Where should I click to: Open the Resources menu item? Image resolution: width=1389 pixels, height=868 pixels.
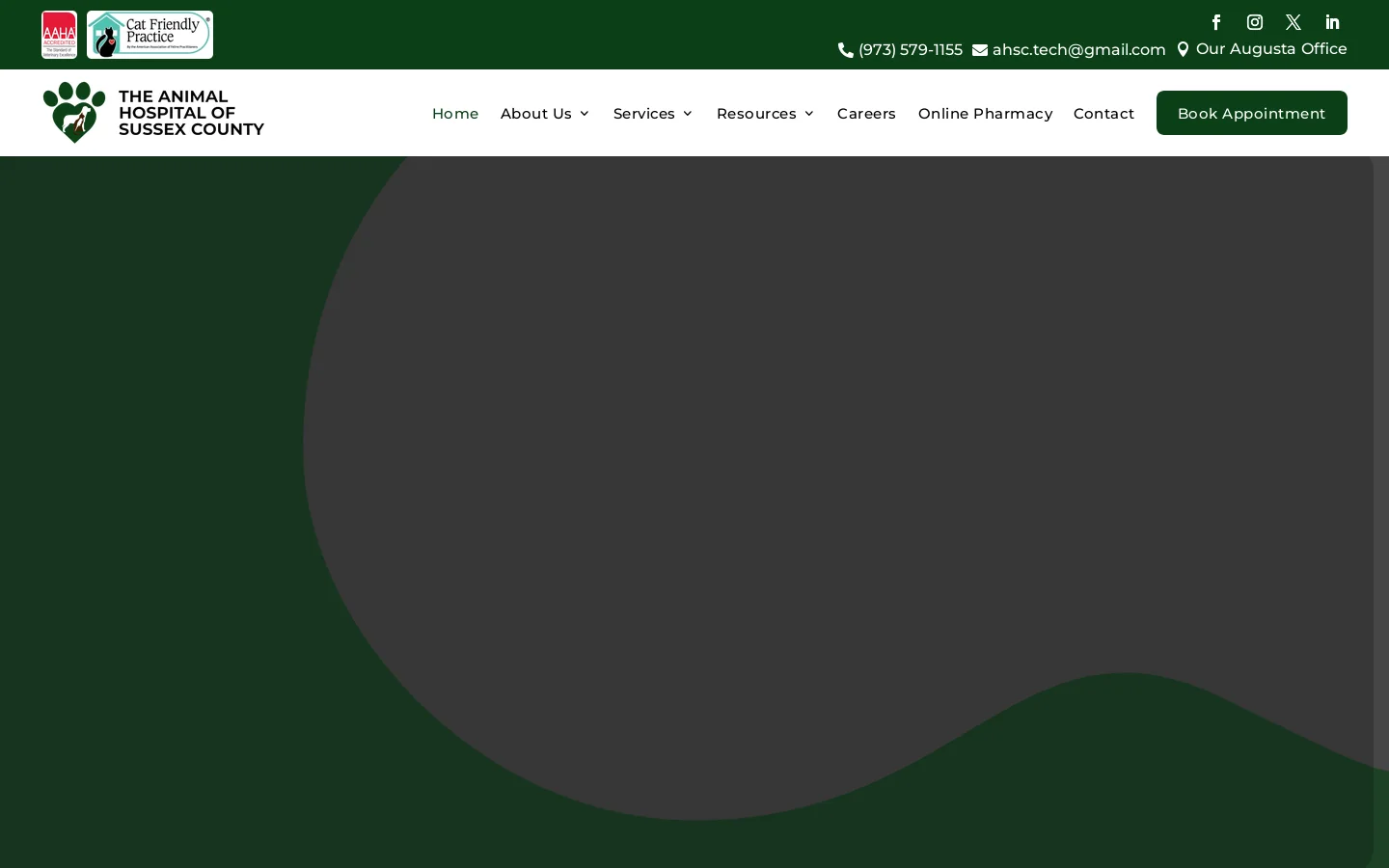pyautogui.click(x=756, y=114)
